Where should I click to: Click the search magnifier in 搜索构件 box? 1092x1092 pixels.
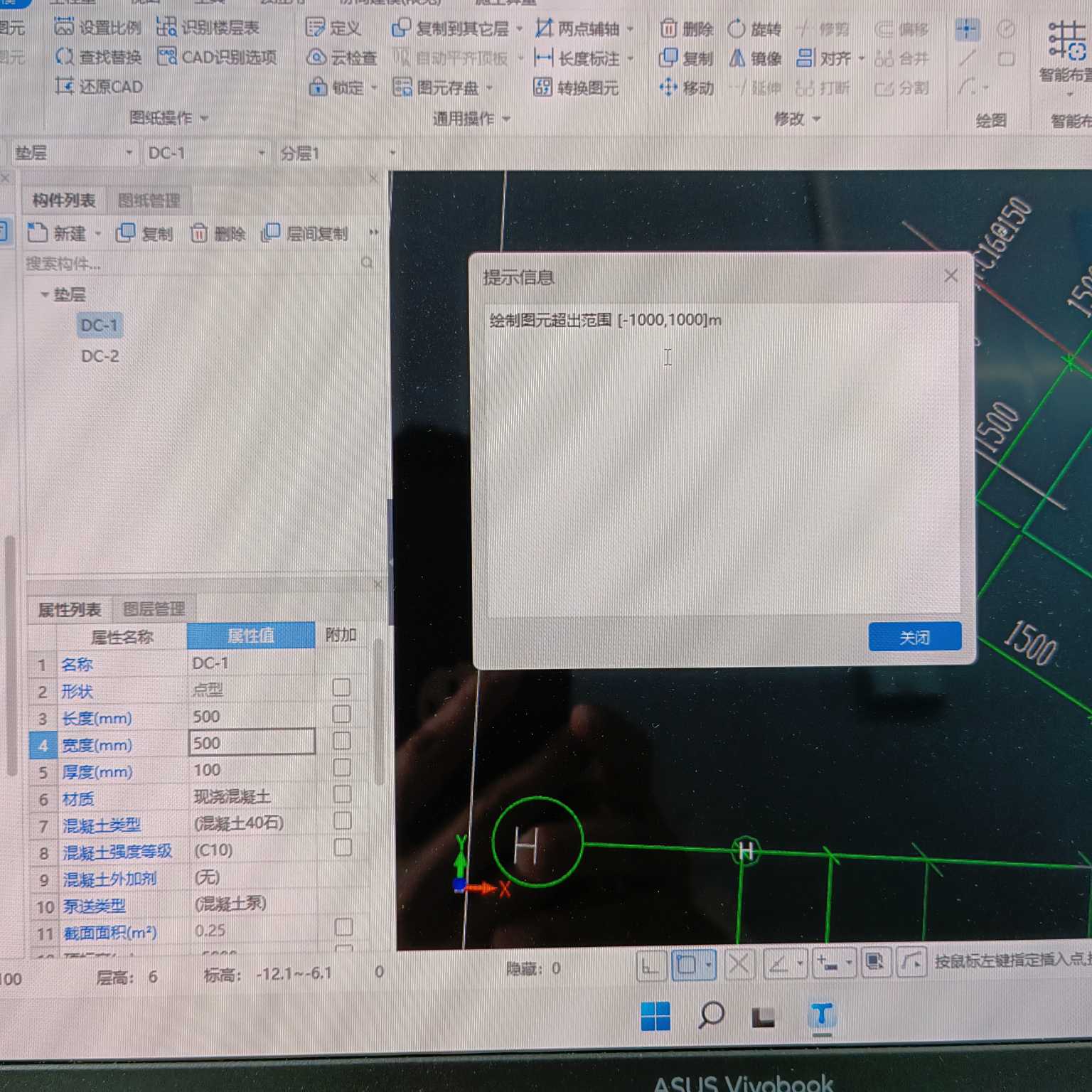(367, 263)
